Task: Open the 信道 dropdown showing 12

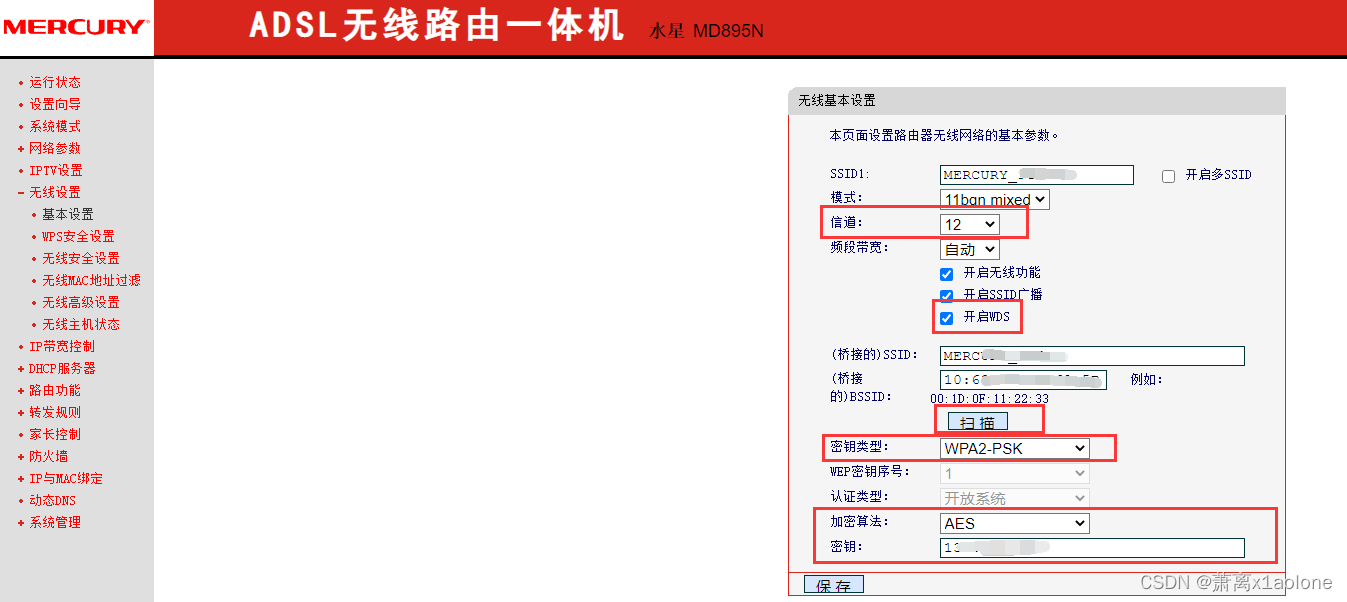Action: click(x=969, y=224)
